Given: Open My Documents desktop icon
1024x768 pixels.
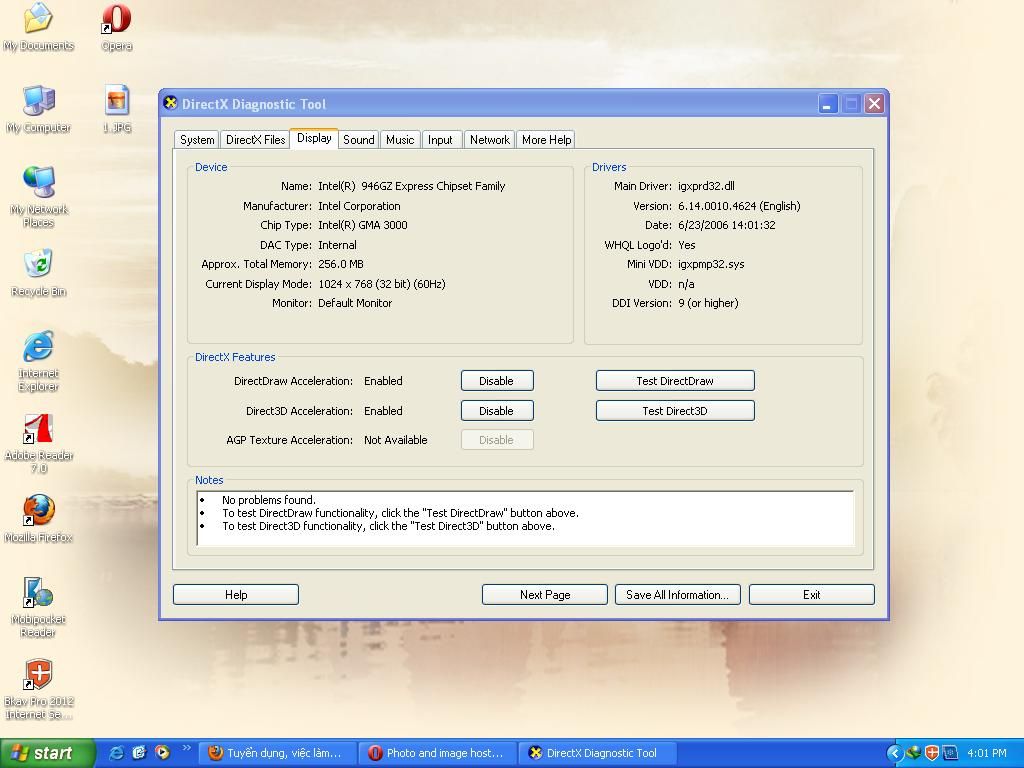Looking at the screenshot, I should [38, 26].
